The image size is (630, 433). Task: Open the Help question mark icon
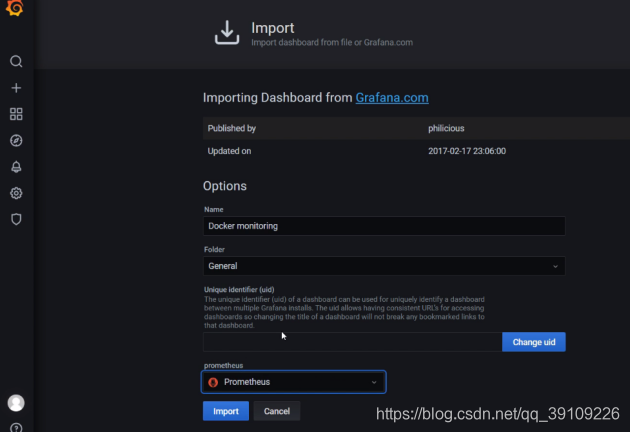pos(16,427)
